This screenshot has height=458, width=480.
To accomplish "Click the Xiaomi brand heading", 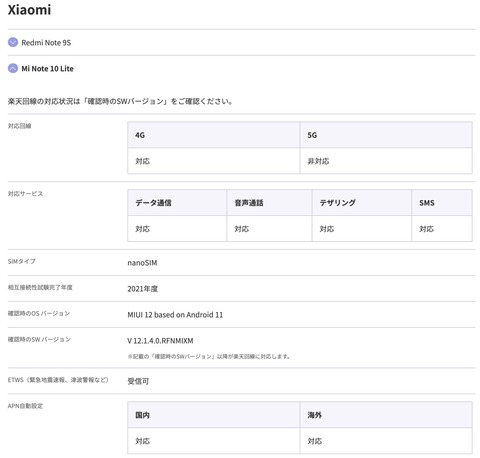I will click(29, 10).
